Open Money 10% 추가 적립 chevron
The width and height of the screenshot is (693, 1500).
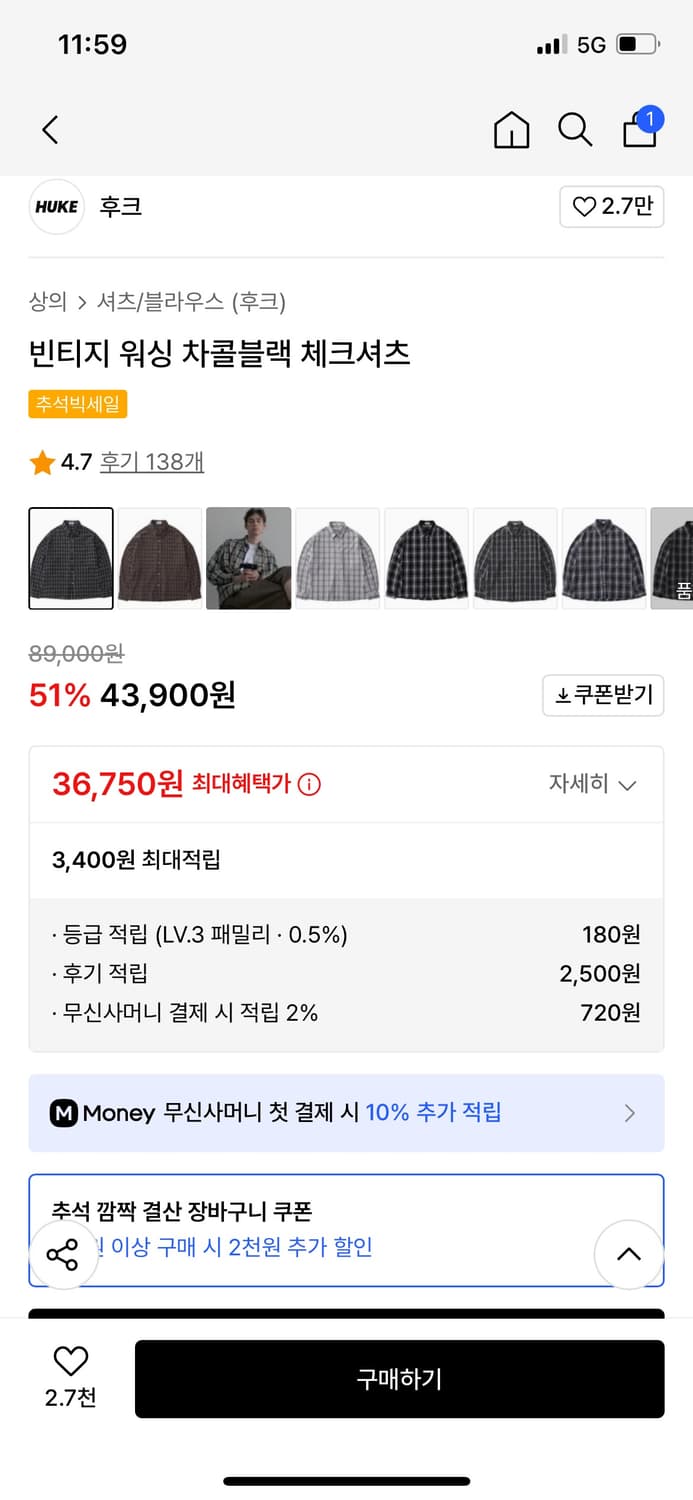pyautogui.click(x=629, y=1113)
